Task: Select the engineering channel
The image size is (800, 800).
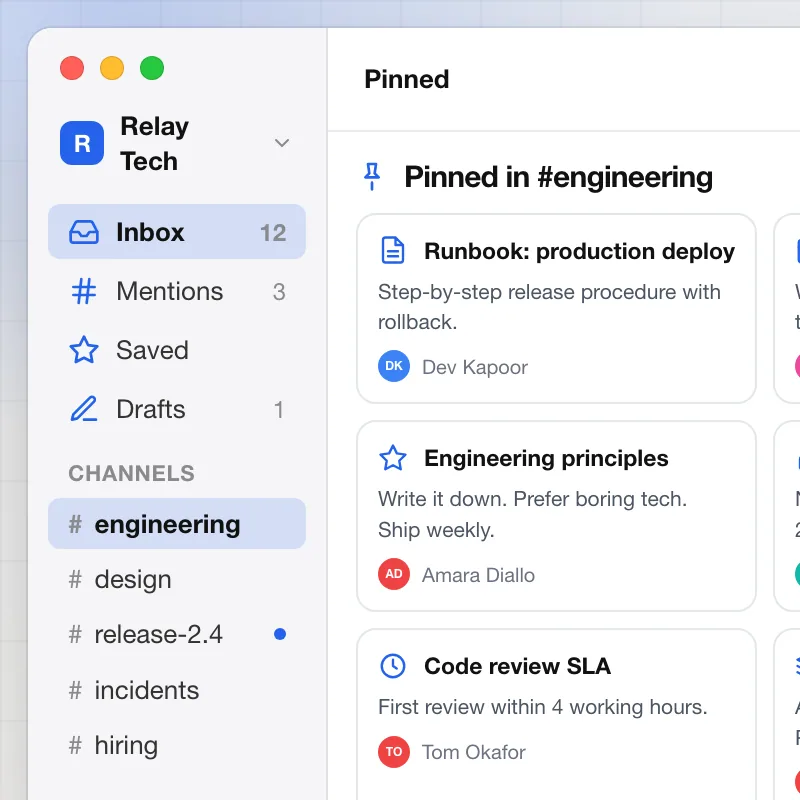Action: (x=177, y=524)
